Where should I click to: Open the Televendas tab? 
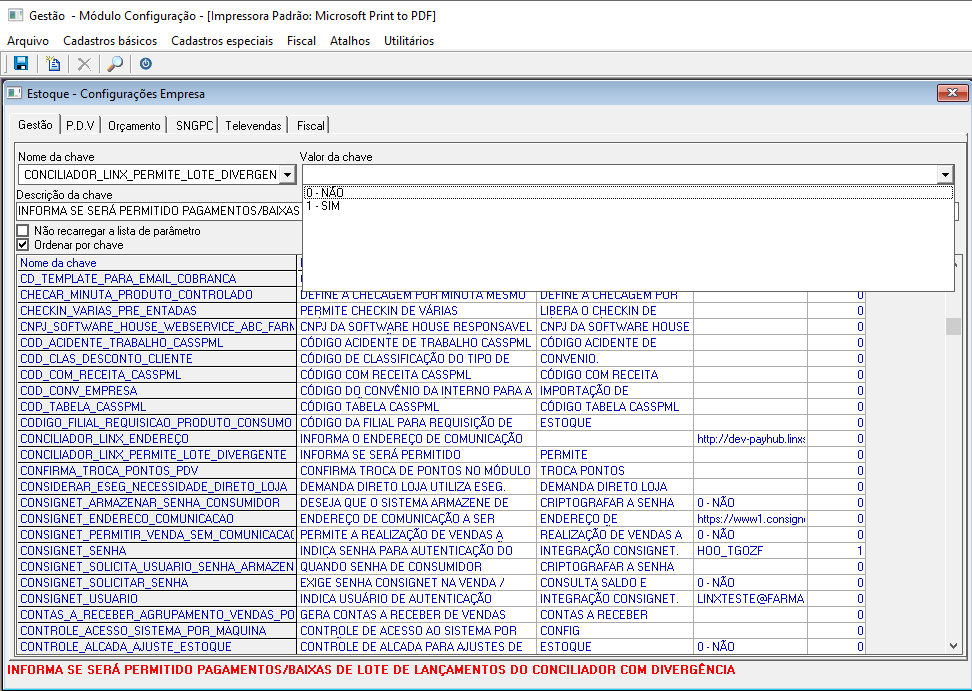[x=253, y=126]
